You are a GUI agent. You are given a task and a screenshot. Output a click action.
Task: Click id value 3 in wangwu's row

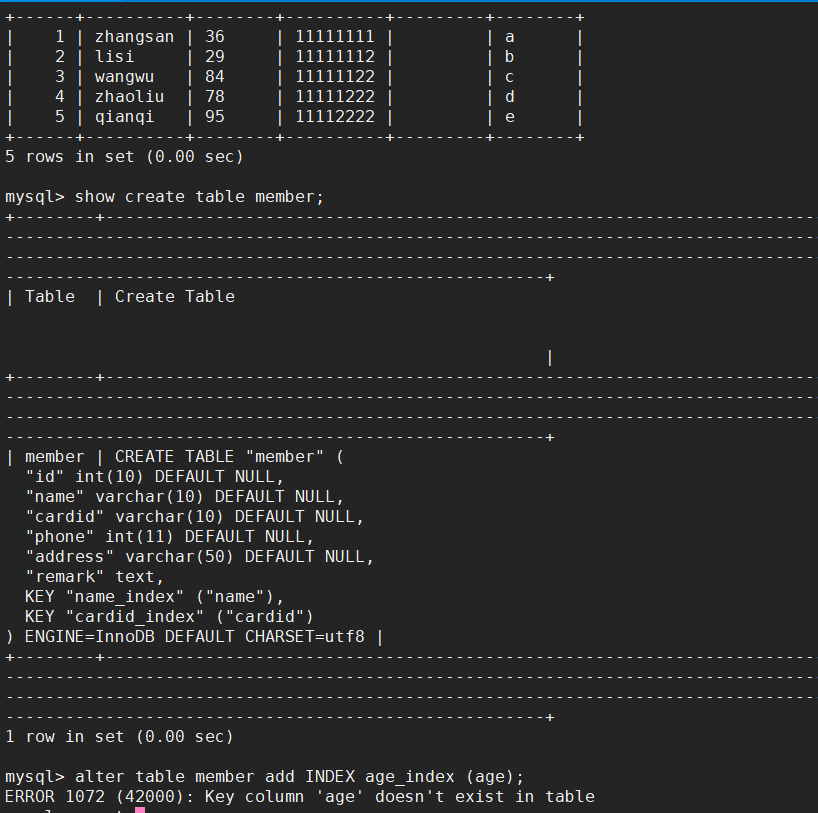(x=60, y=77)
